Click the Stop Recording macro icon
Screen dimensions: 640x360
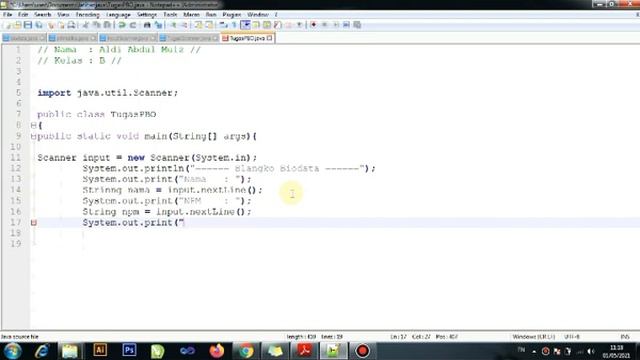(x=324, y=25)
